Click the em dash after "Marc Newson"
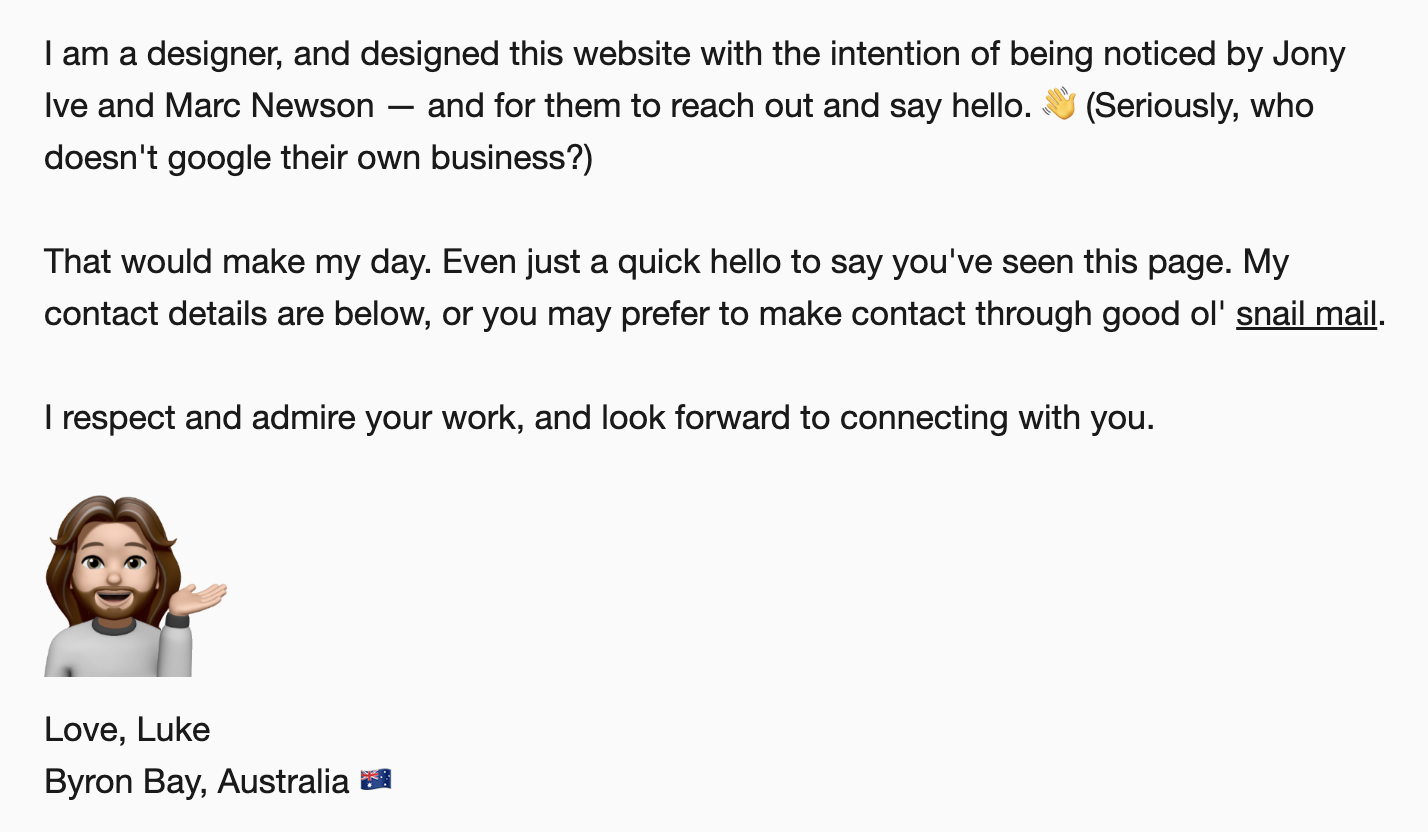 tap(400, 106)
